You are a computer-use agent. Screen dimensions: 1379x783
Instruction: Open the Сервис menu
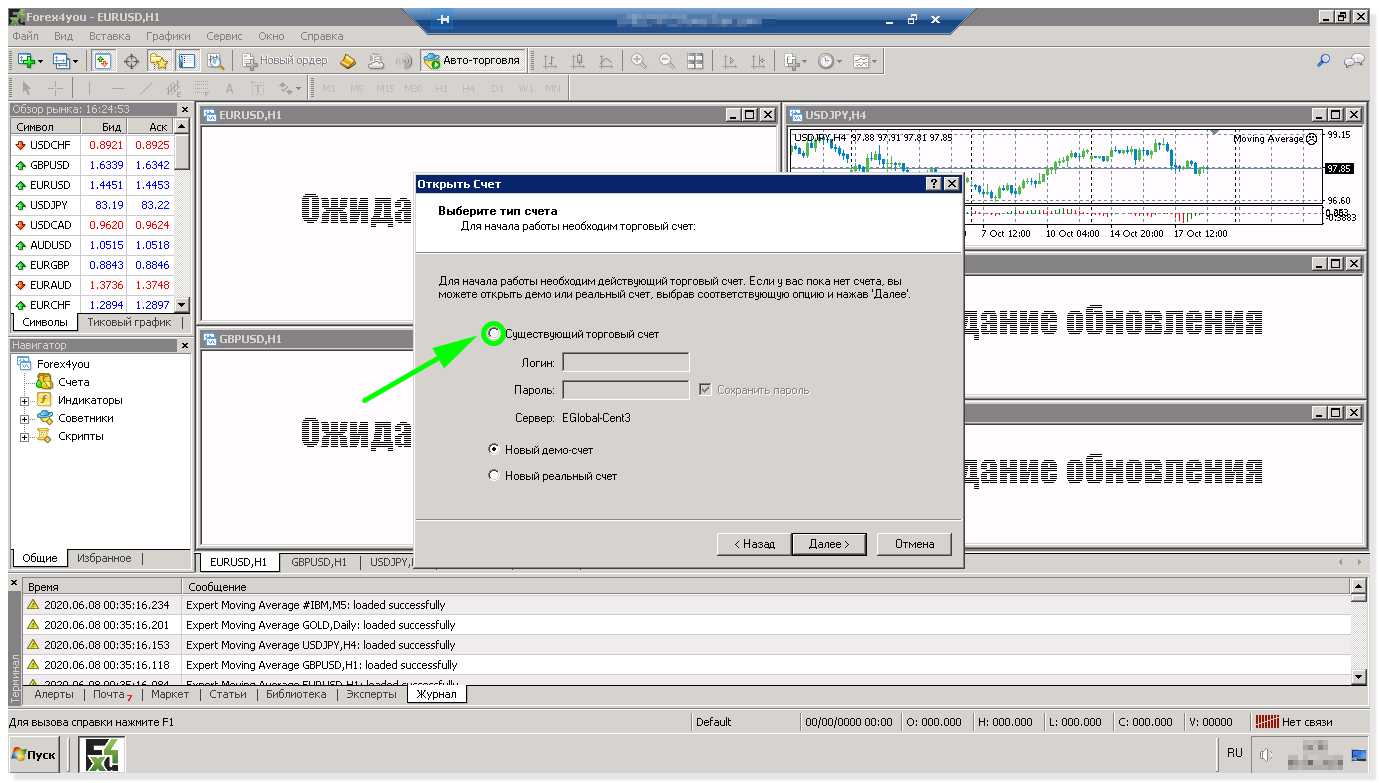[224, 36]
